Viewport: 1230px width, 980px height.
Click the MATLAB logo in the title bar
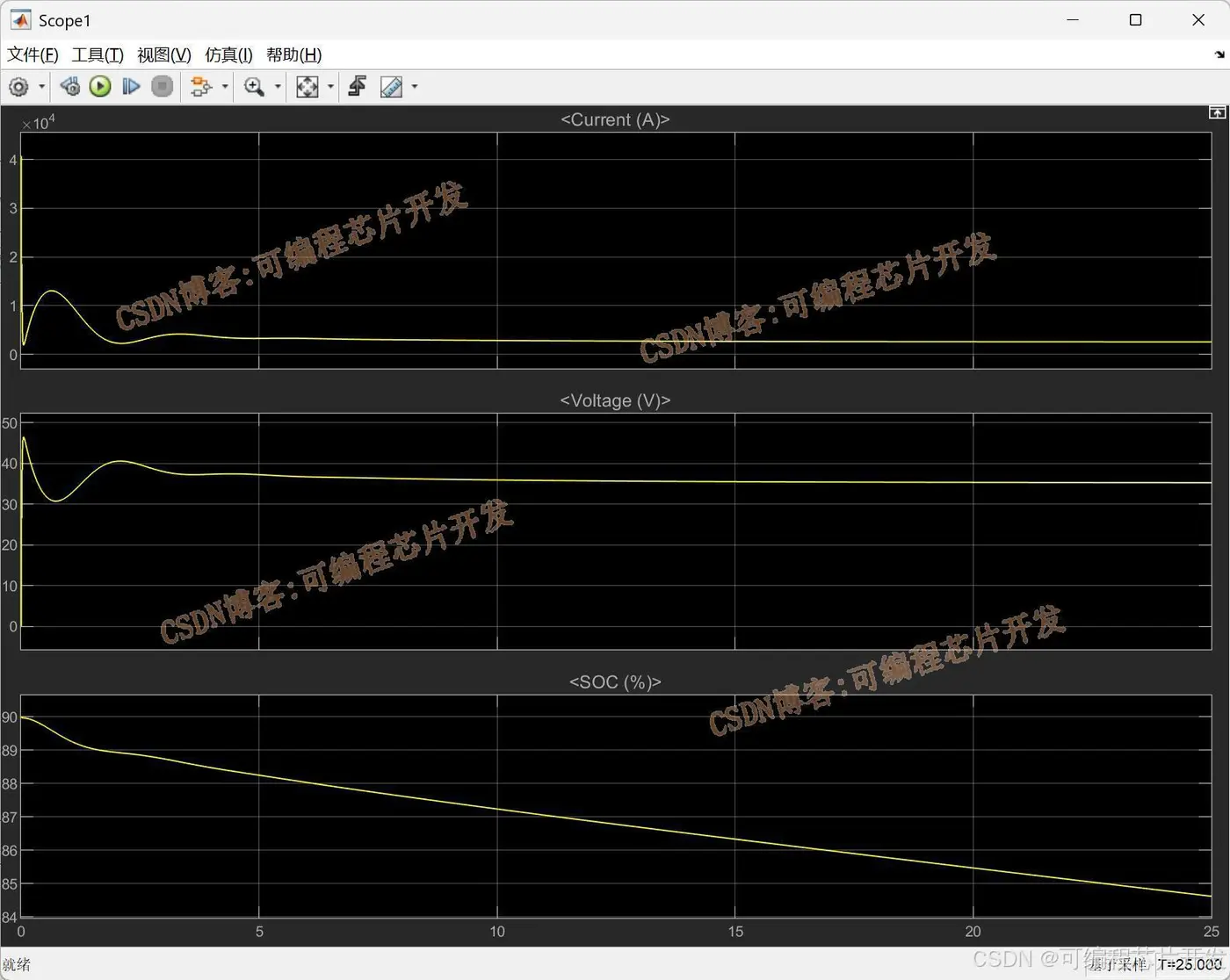click(20, 19)
